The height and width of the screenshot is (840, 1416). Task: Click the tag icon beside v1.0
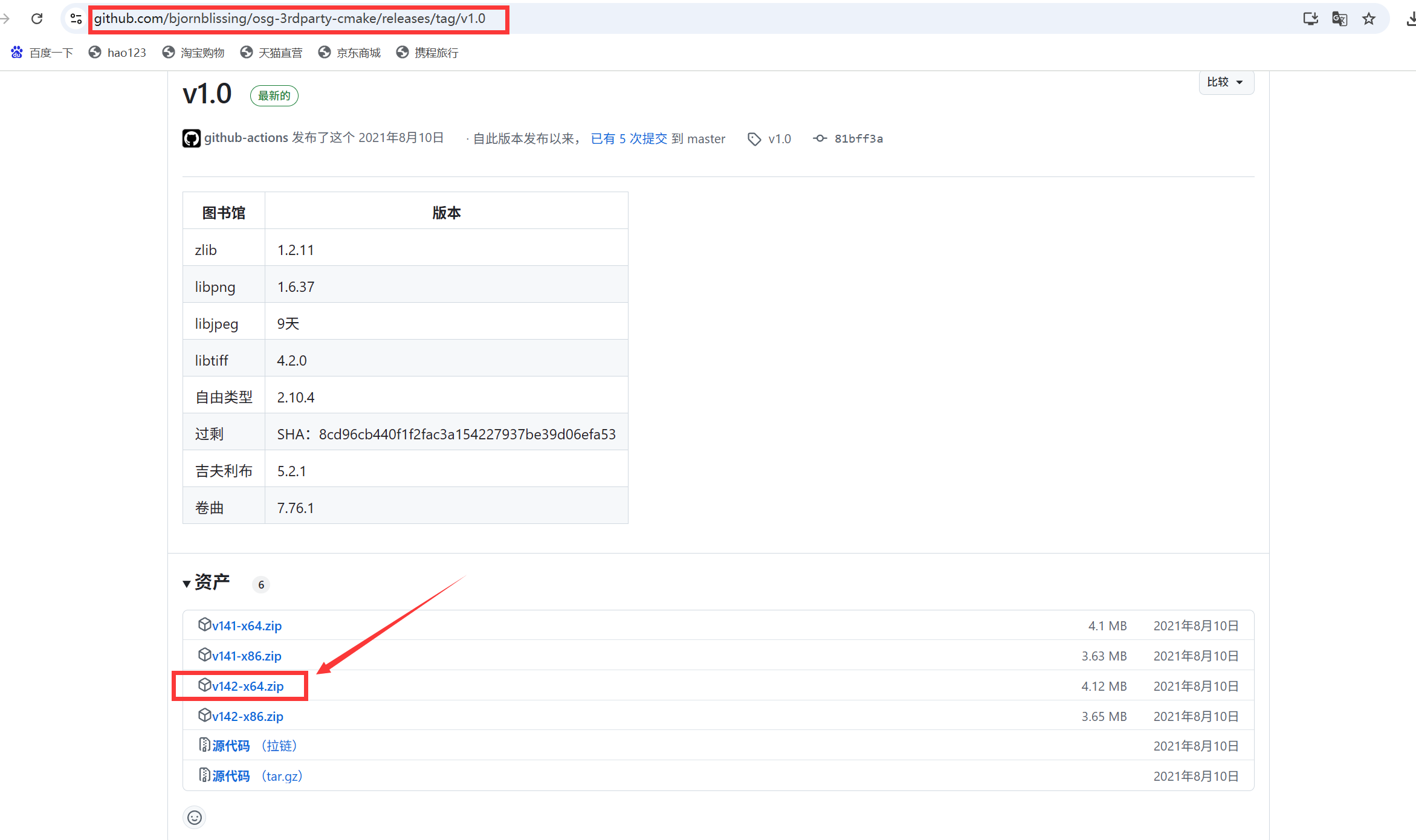point(754,139)
